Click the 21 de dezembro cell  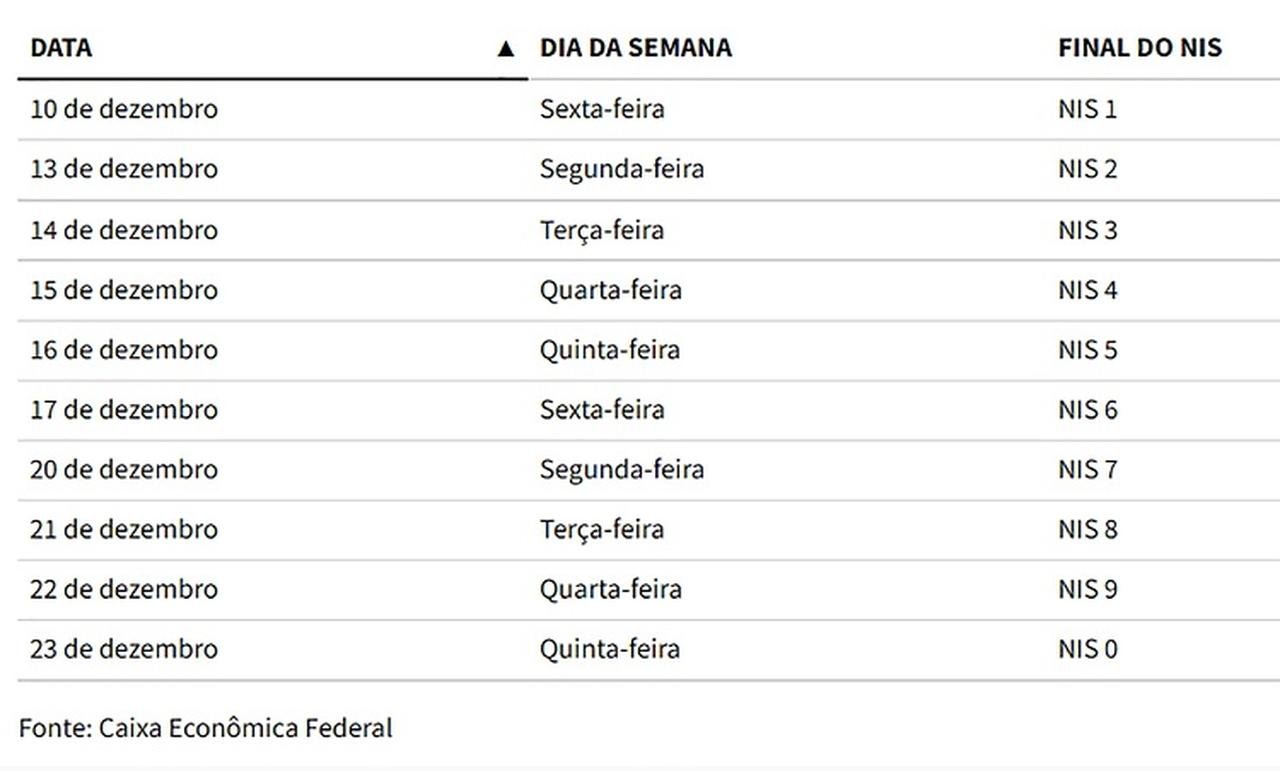pyautogui.click(x=124, y=529)
